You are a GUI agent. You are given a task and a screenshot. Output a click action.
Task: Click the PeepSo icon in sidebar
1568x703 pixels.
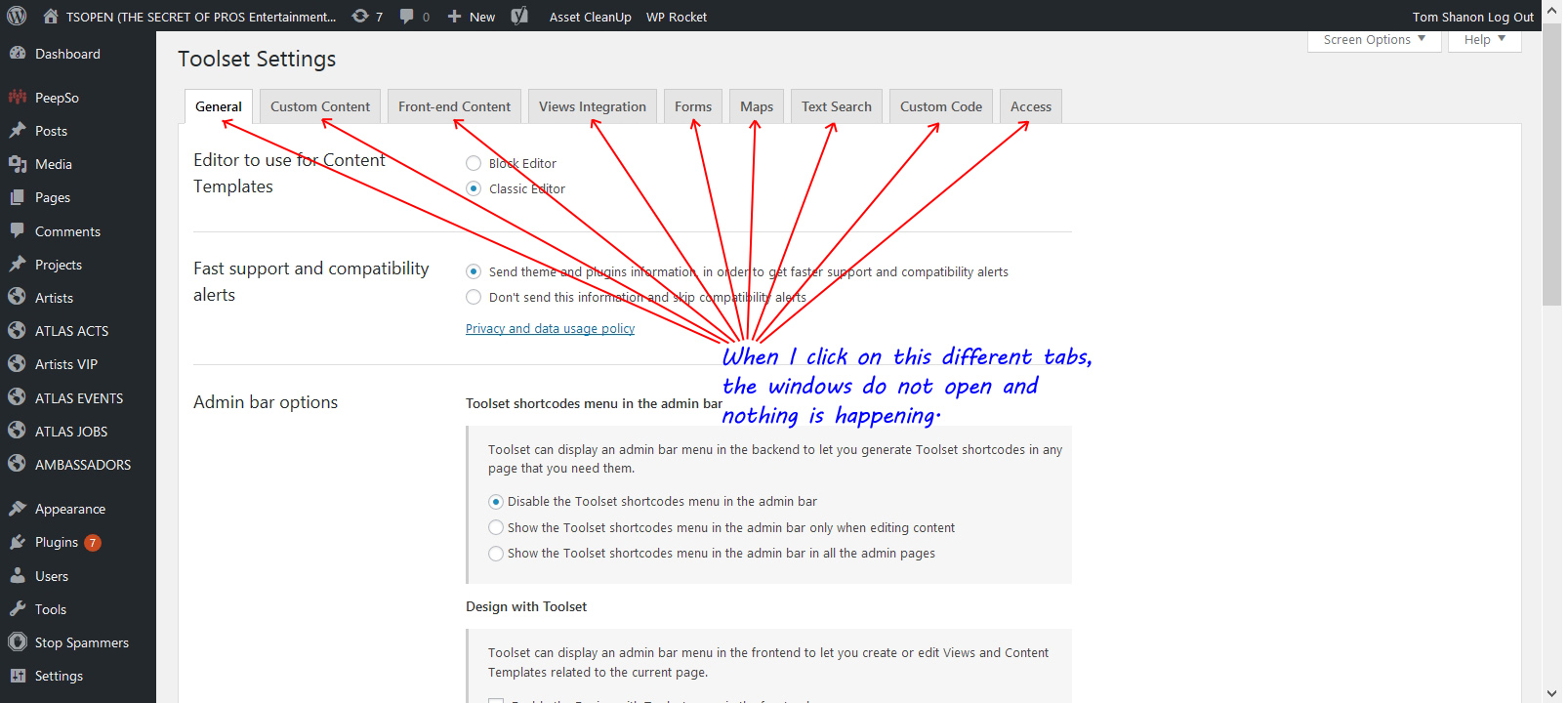pyautogui.click(x=17, y=97)
